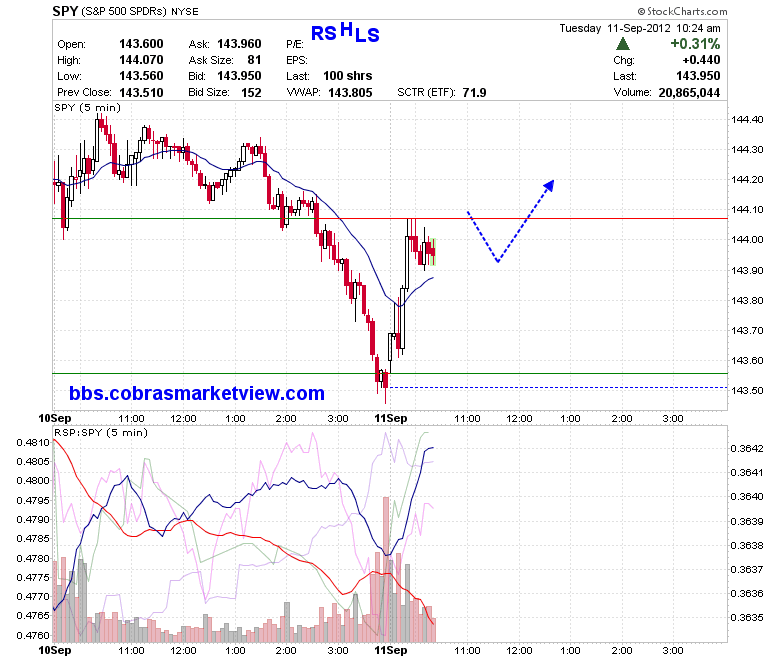Click the date text Tuesday 11-Sep-2012
780x659 pixels.
point(615,28)
